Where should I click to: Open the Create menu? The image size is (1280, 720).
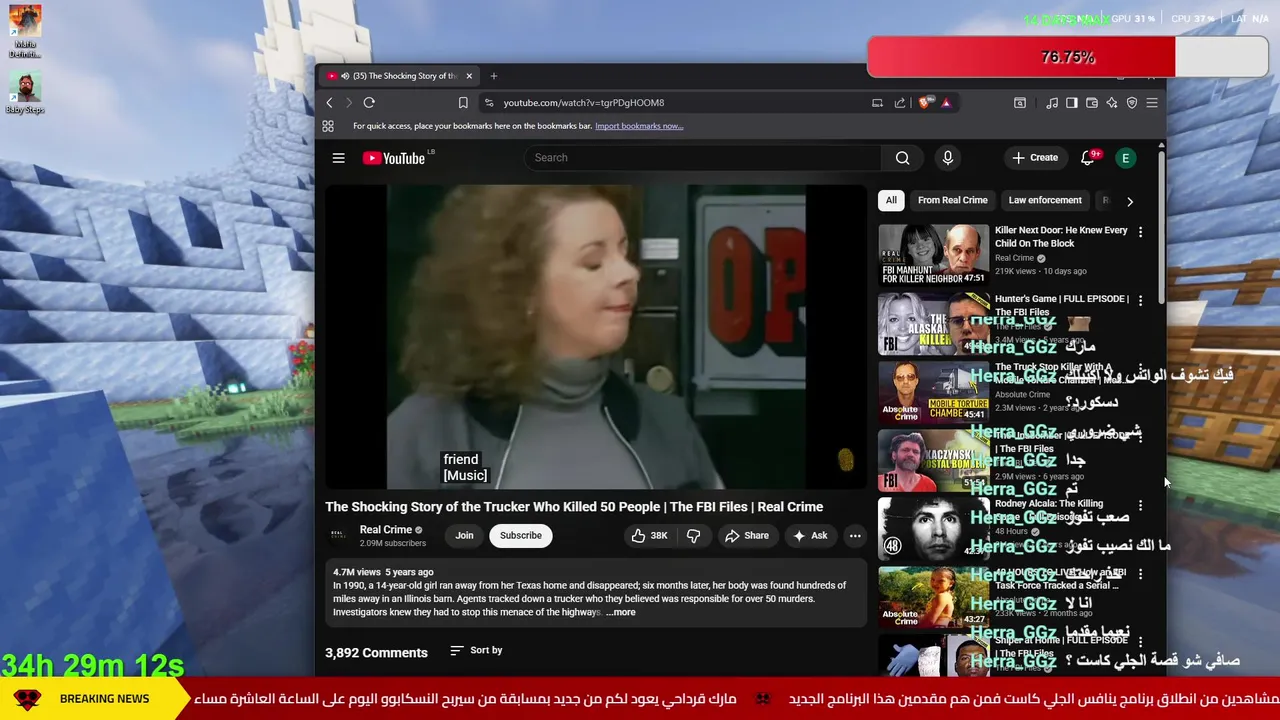tap(1035, 158)
